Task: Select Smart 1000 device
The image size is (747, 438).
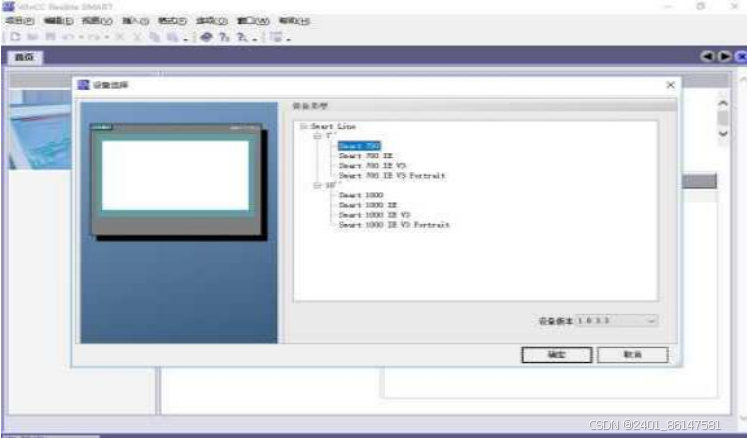Action: click(x=361, y=195)
